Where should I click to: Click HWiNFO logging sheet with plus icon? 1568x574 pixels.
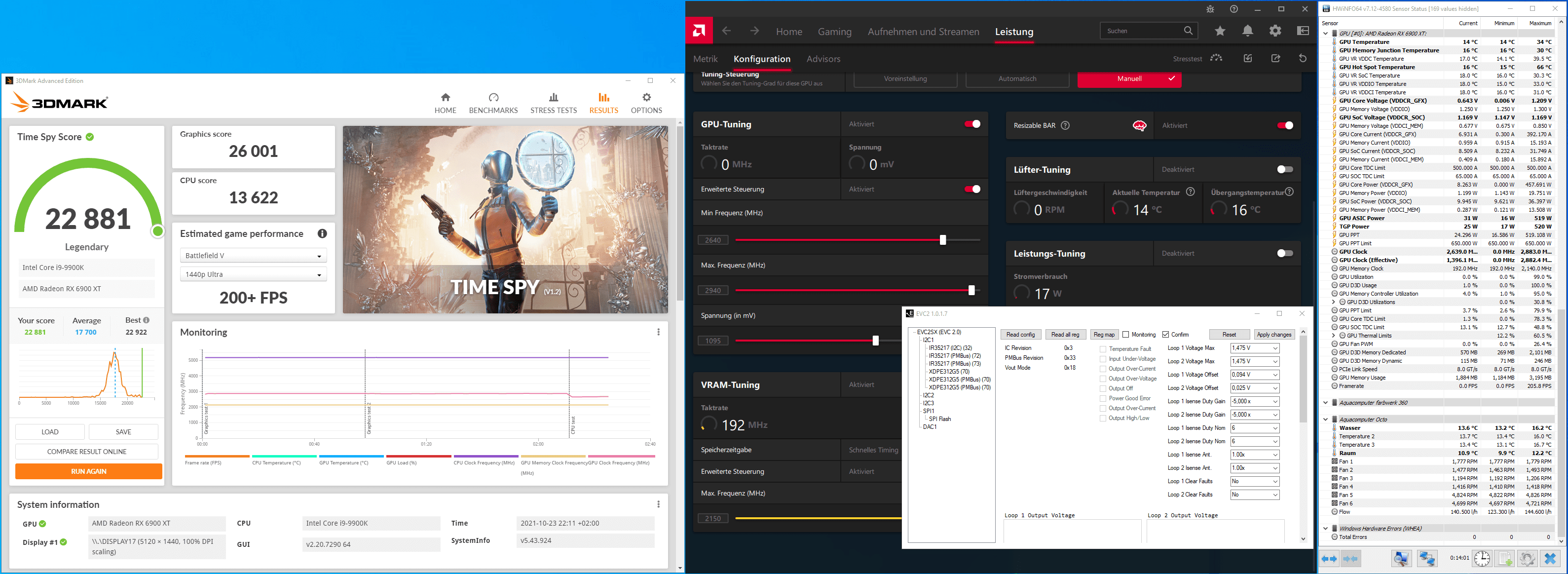[1505, 559]
